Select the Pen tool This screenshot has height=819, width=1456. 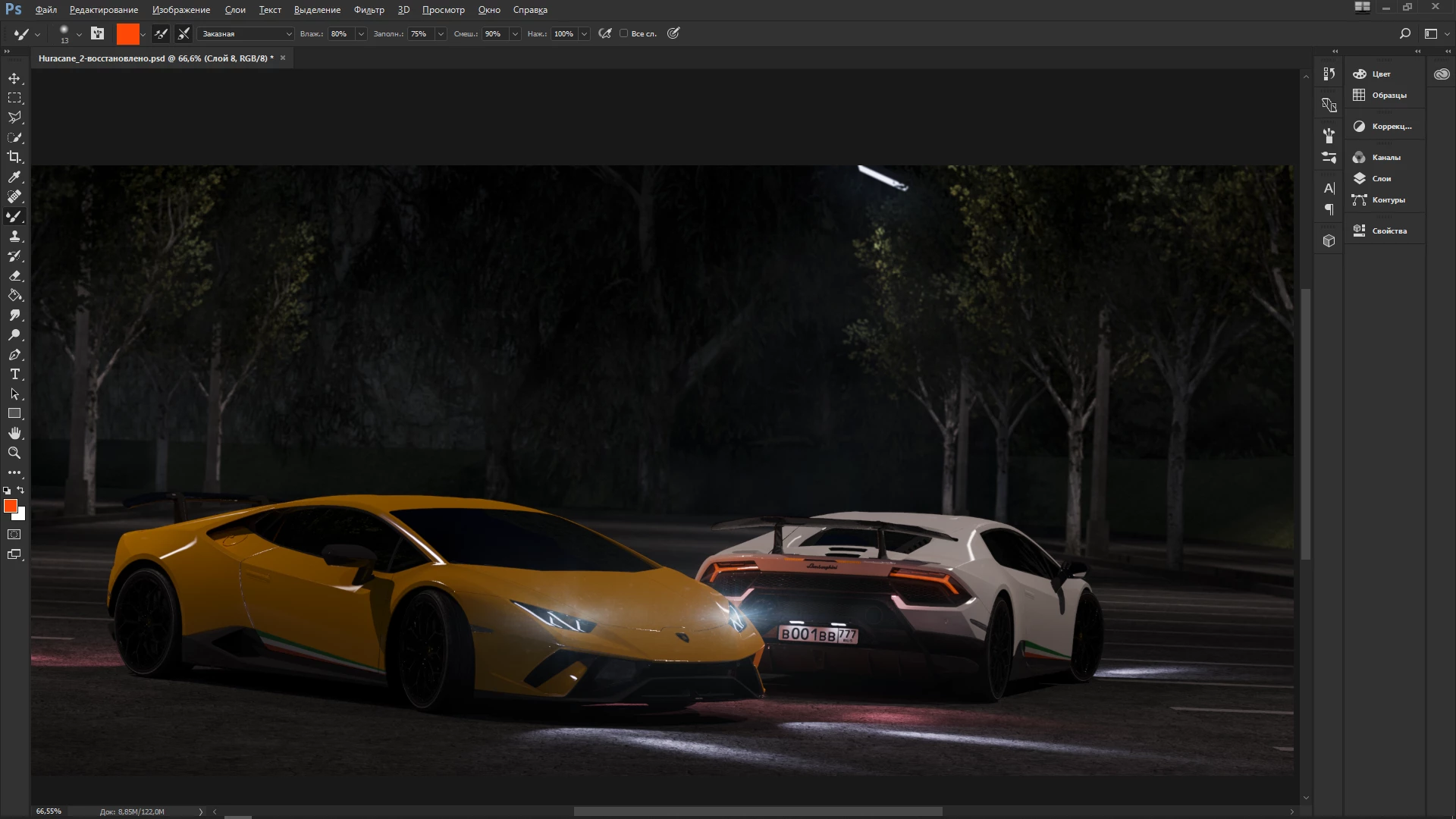tap(14, 355)
